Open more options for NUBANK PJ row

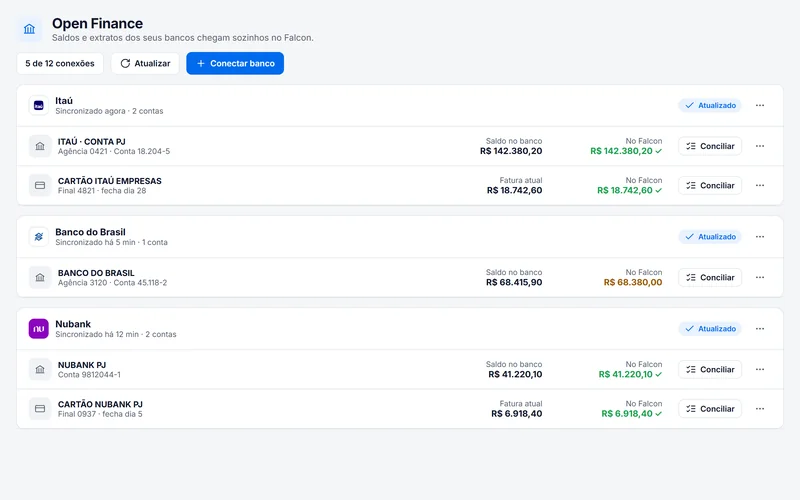(x=760, y=369)
